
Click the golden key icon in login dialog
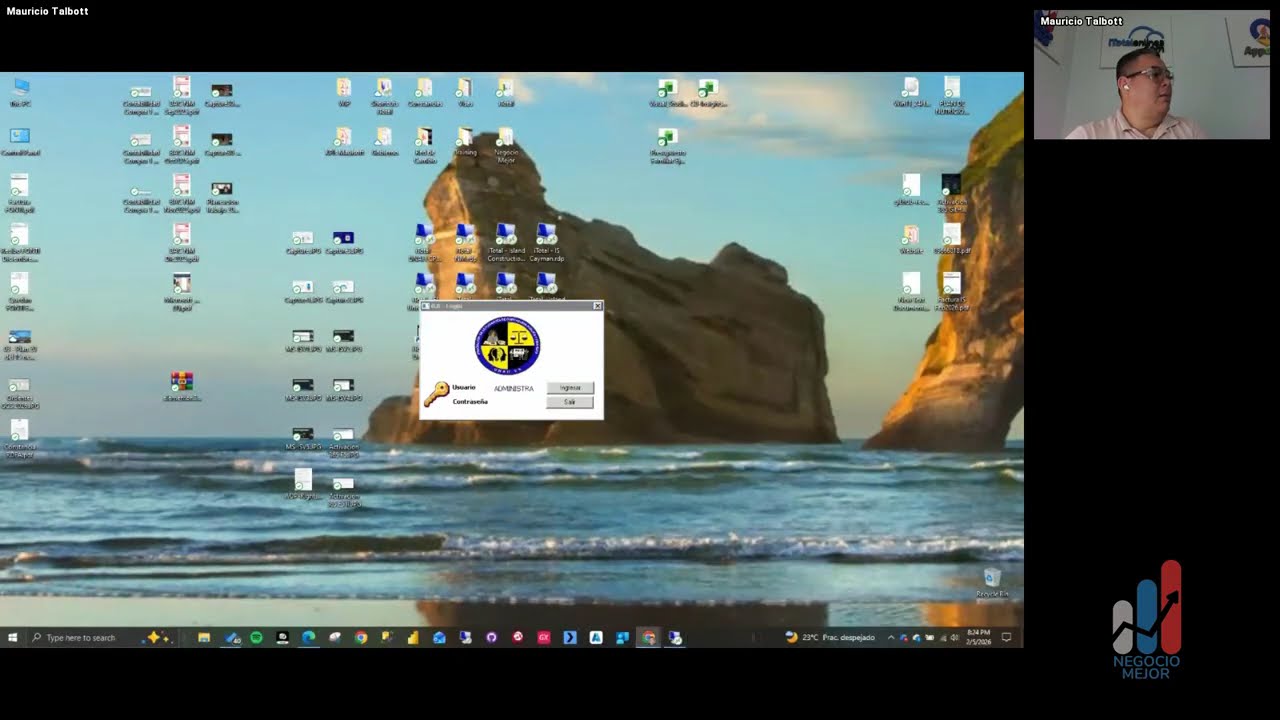pos(436,394)
